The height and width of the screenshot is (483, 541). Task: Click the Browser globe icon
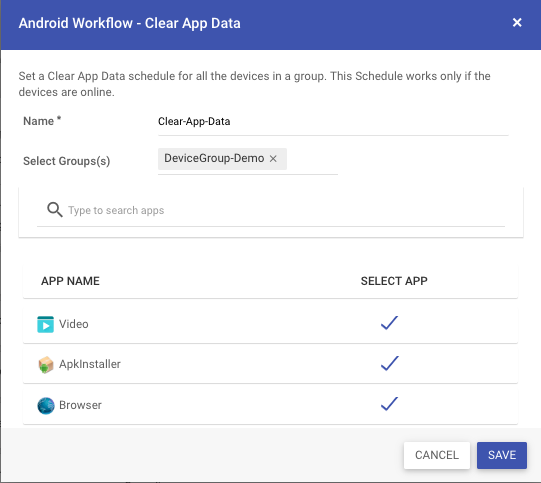point(46,405)
